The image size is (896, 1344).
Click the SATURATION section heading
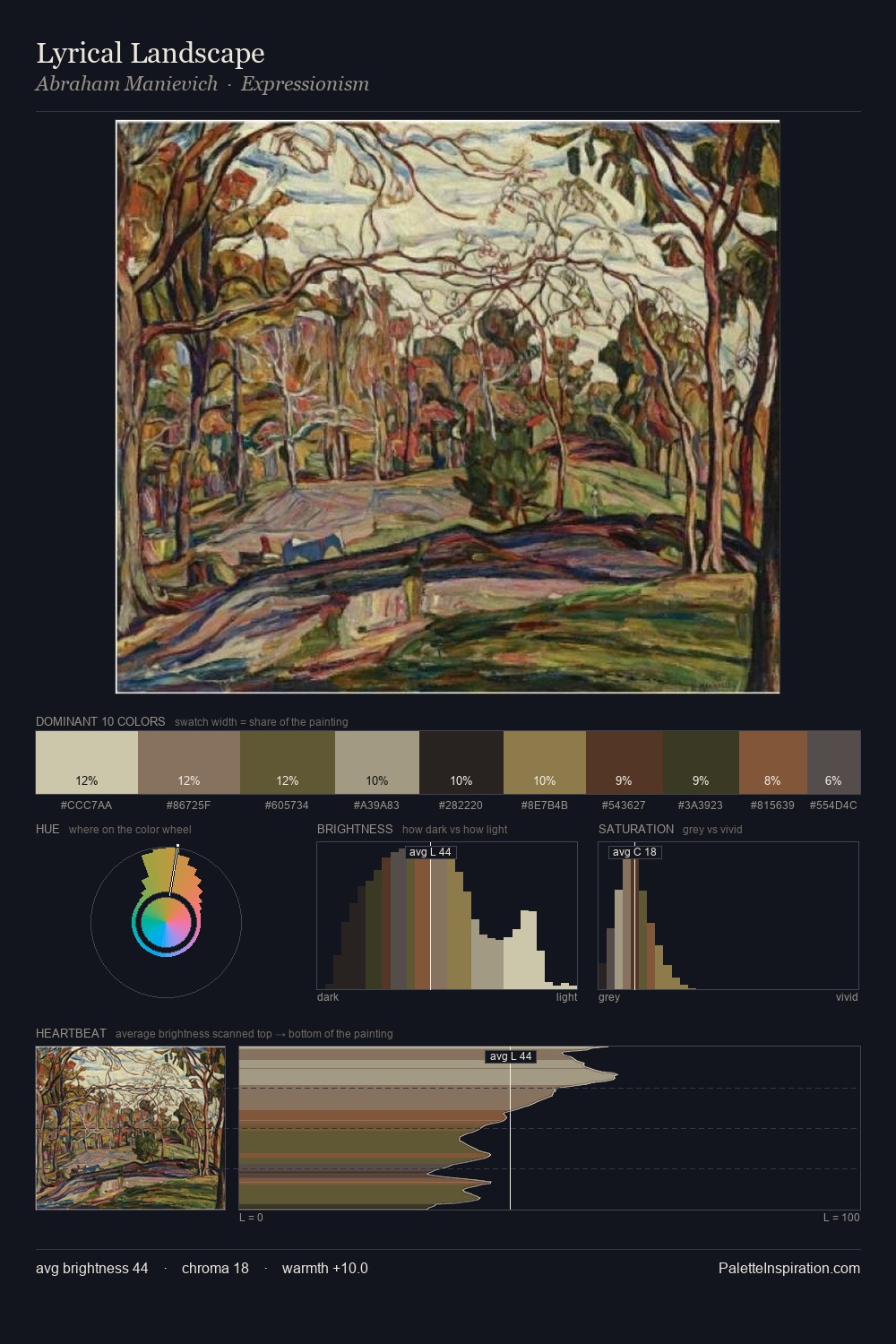[x=636, y=829]
